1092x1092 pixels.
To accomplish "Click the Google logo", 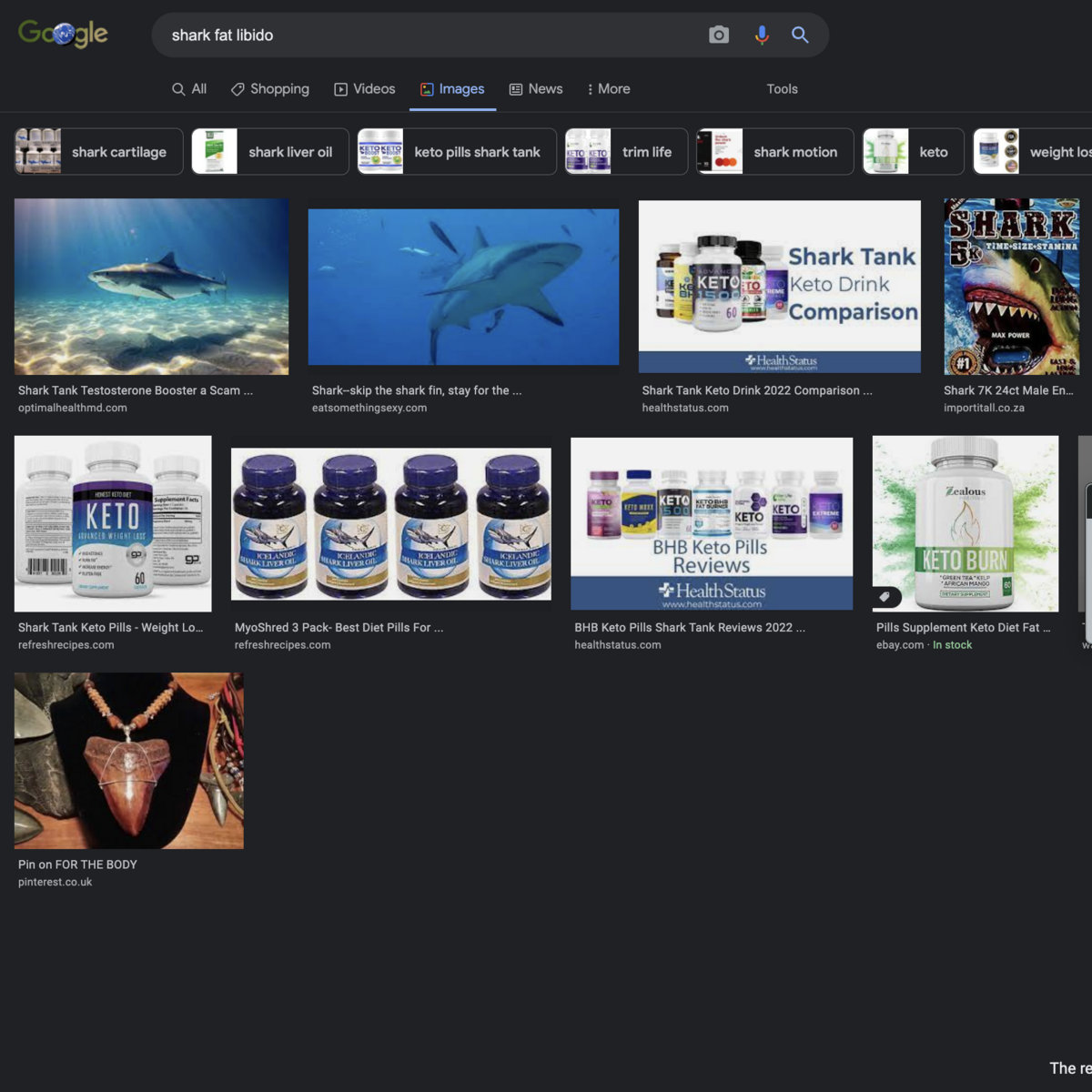I will tap(63, 35).
